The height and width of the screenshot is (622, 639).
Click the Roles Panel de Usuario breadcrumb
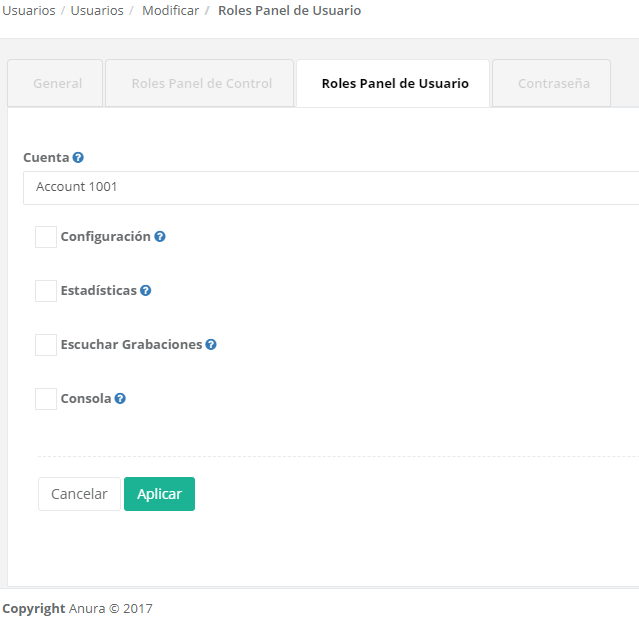(x=289, y=10)
